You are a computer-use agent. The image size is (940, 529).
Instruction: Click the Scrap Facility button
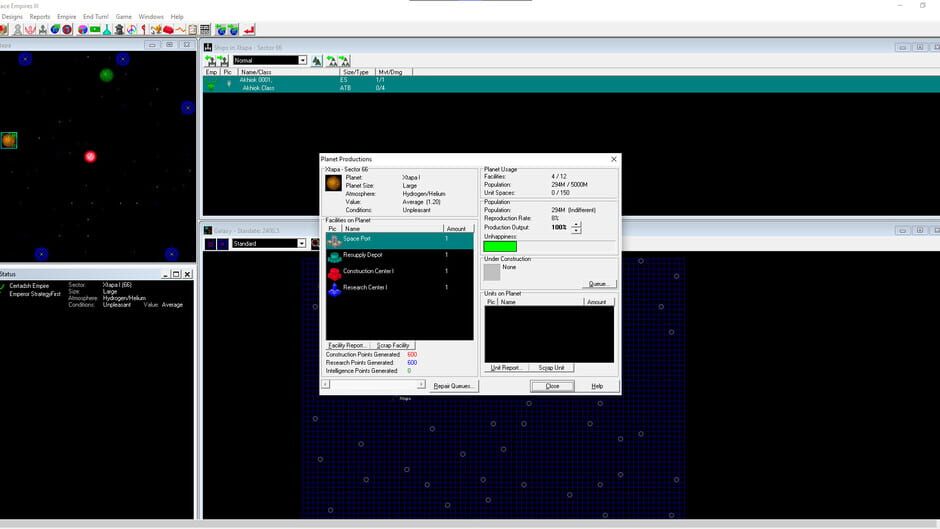click(393, 345)
